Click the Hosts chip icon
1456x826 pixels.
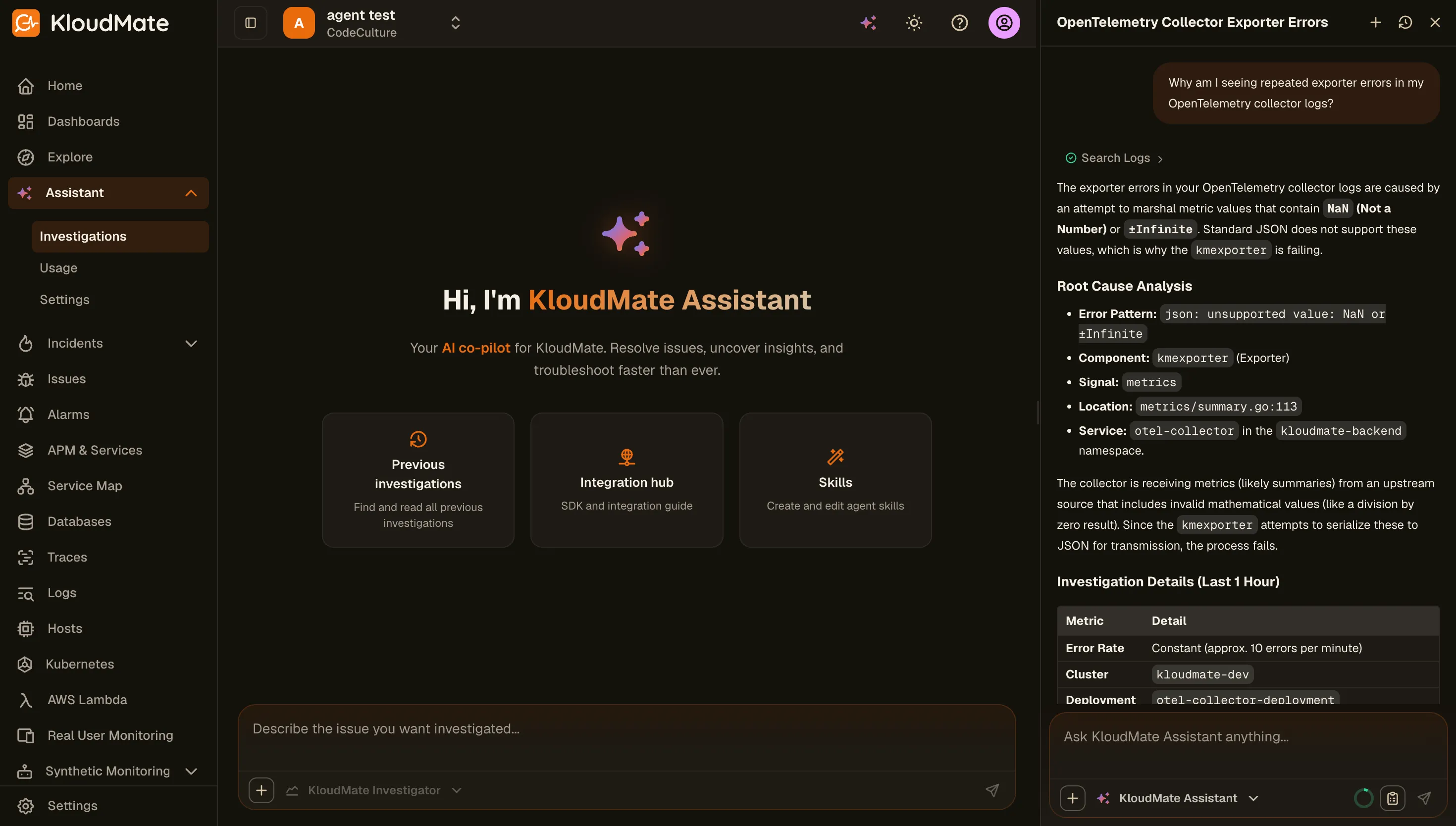[26, 628]
